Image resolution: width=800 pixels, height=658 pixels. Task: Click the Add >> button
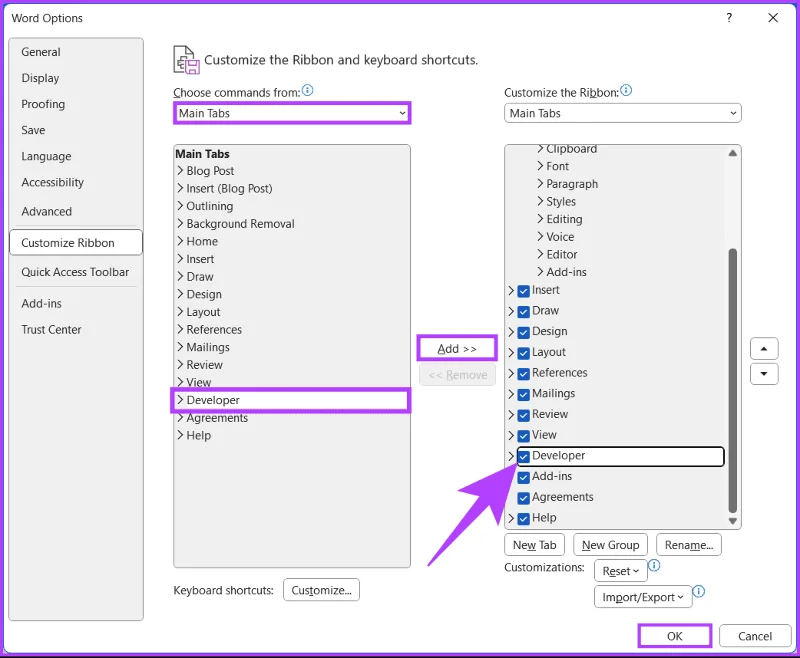[x=457, y=349]
